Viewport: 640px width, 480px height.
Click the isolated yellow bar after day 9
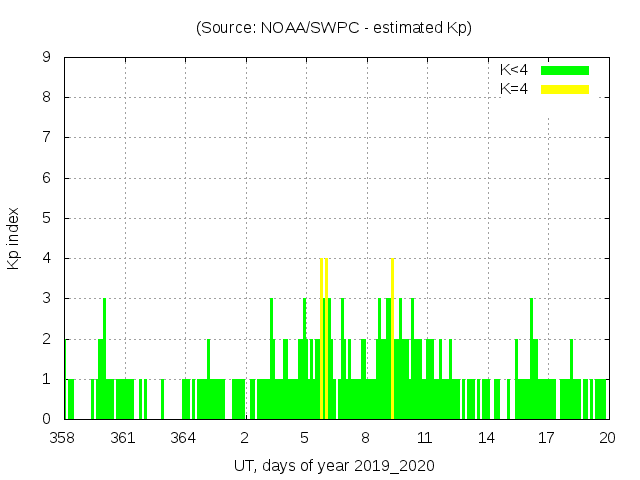coord(392,340)
